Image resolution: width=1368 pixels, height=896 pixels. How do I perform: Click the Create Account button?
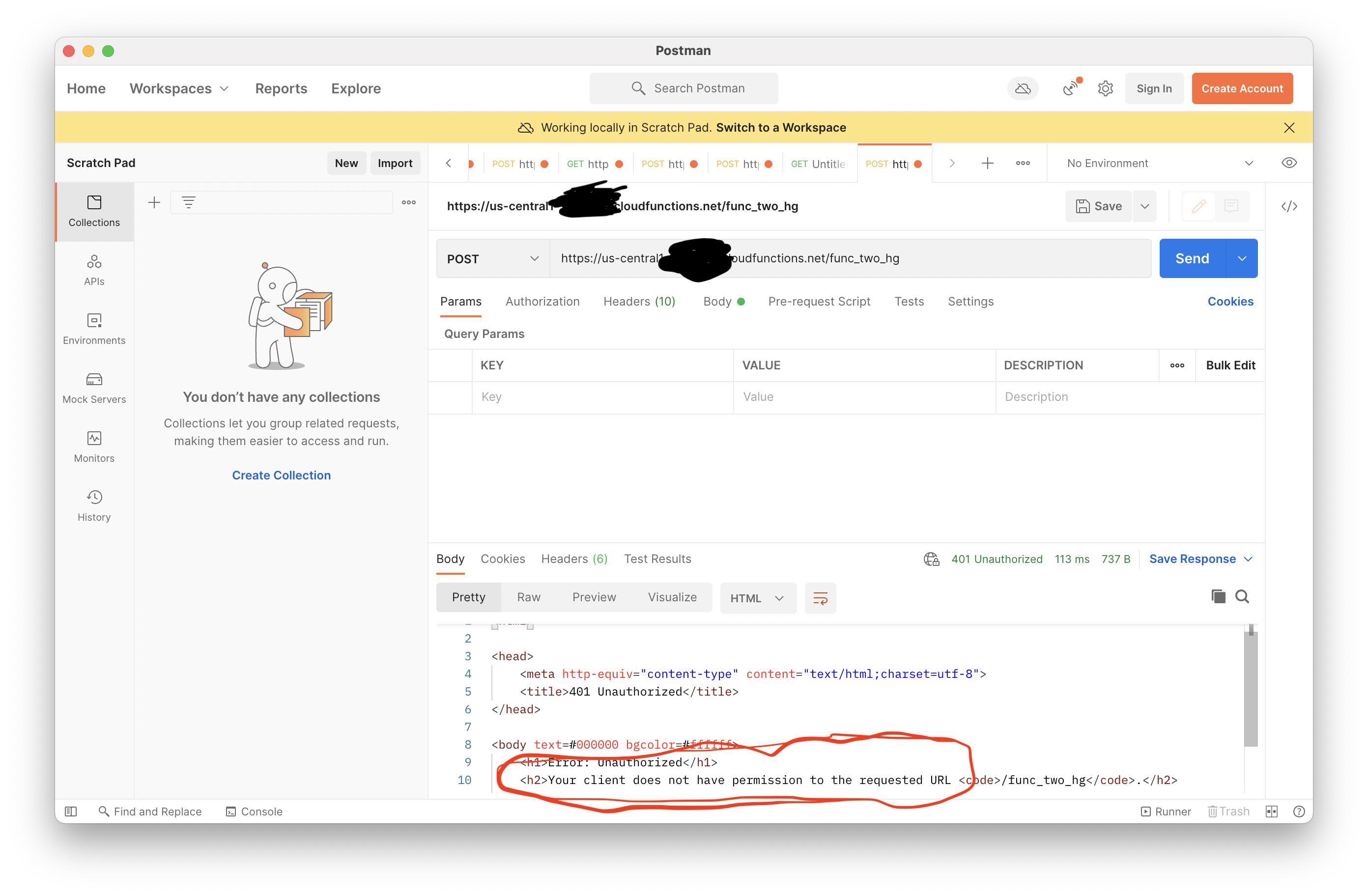coord(1242,88)
